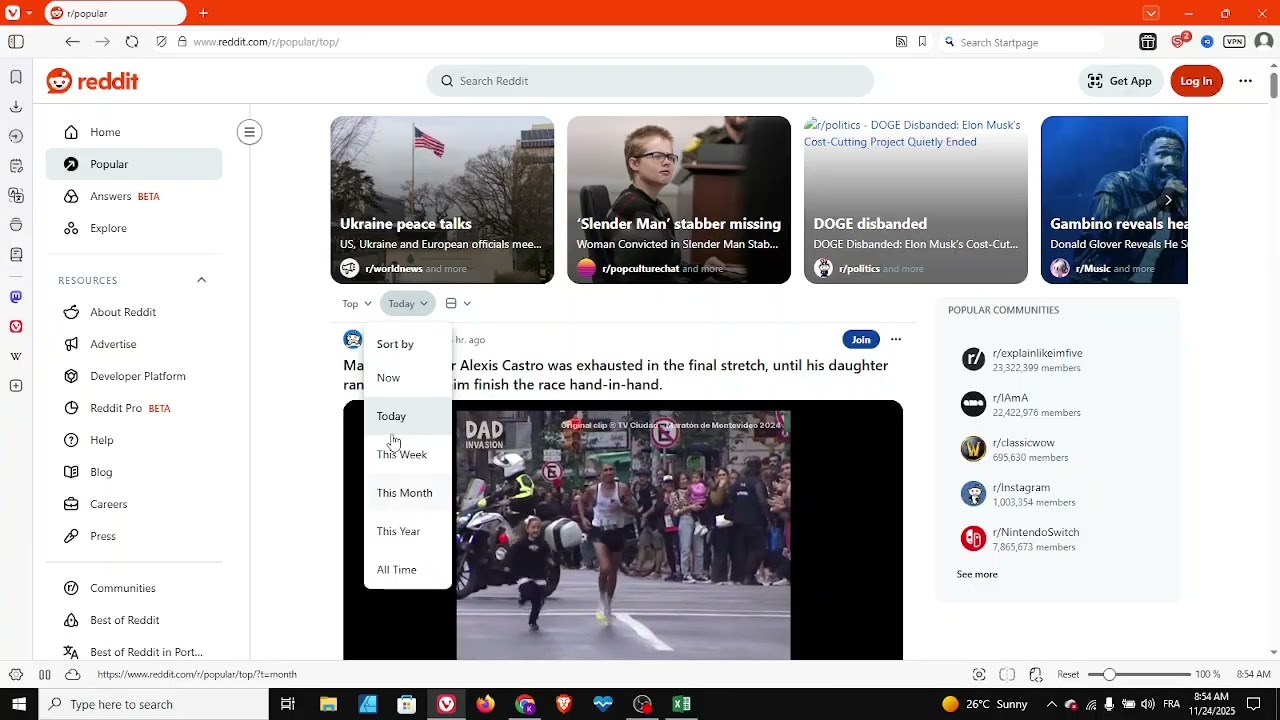This screenshot has height=720, width=1280.
Task: Focus the Search Reddit field
Action: pos(650,81)
